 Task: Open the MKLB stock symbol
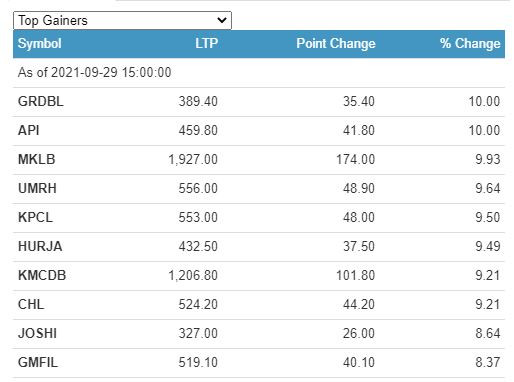(37, 159)
